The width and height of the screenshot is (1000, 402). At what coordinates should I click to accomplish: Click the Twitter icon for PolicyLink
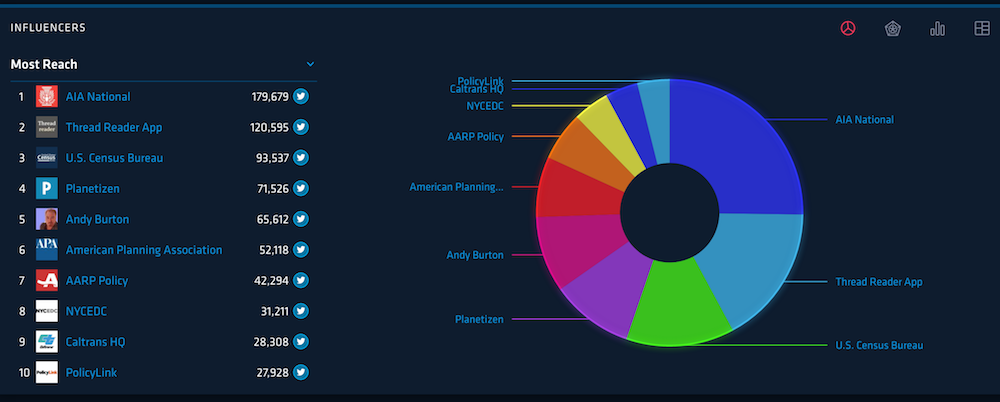point(301,372)
